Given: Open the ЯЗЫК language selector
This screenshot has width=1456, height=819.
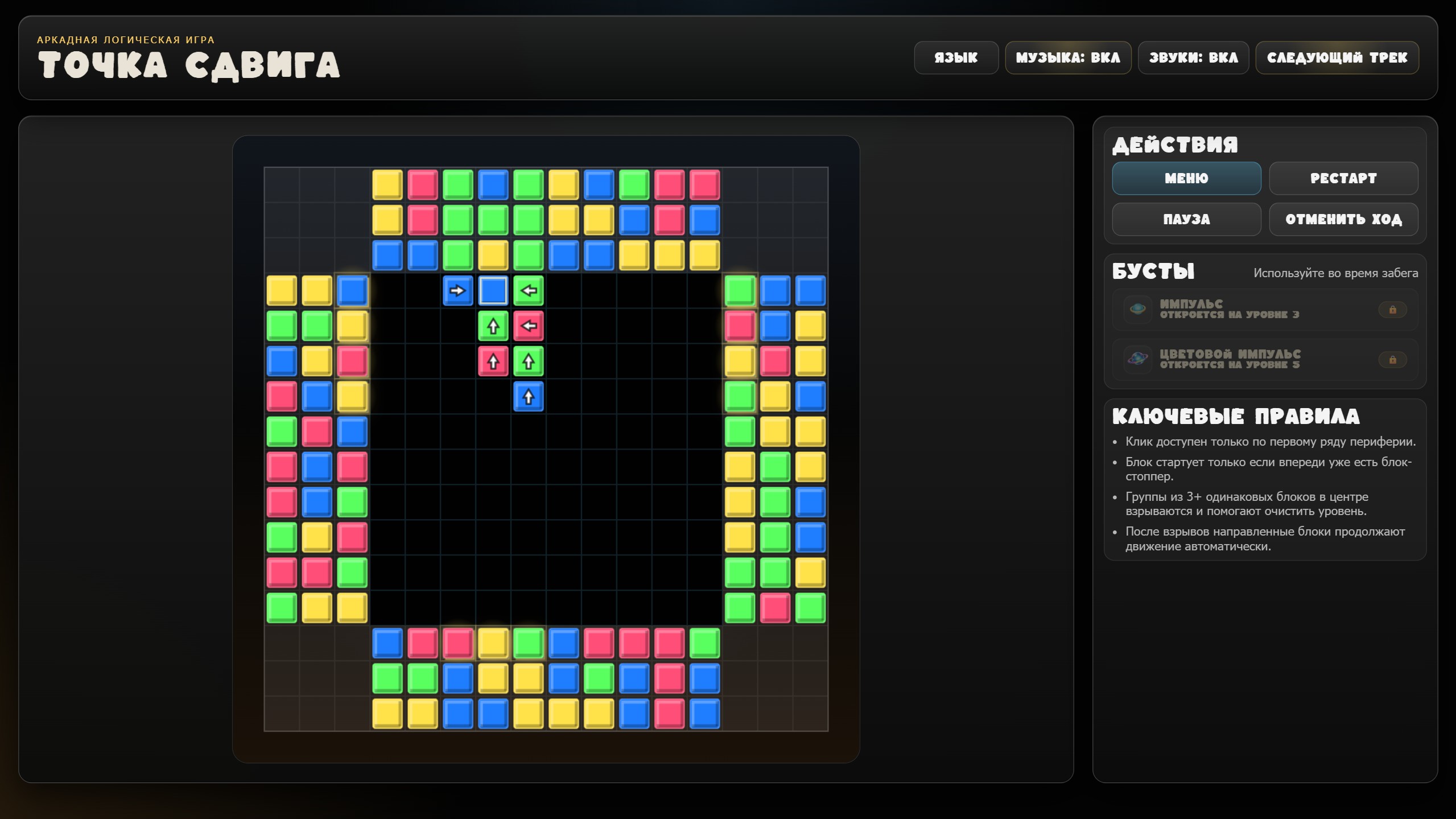Looking at the screenshot, I should point(956,57).
